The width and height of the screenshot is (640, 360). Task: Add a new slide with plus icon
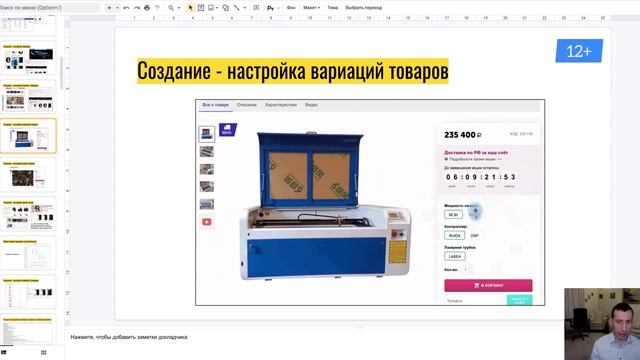click(109, 8)
